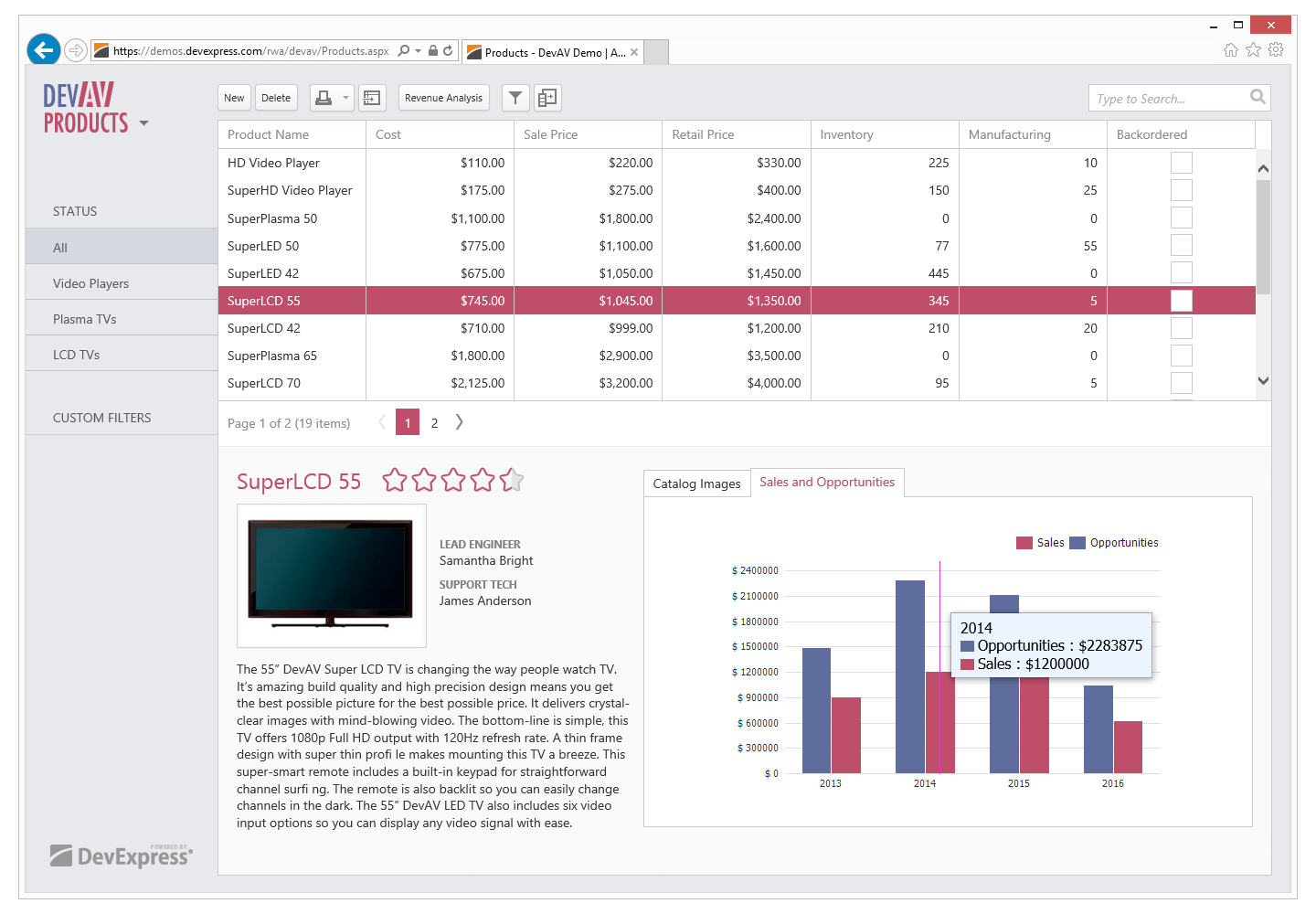Click the Print icon in the toolbar

[324, 98]
